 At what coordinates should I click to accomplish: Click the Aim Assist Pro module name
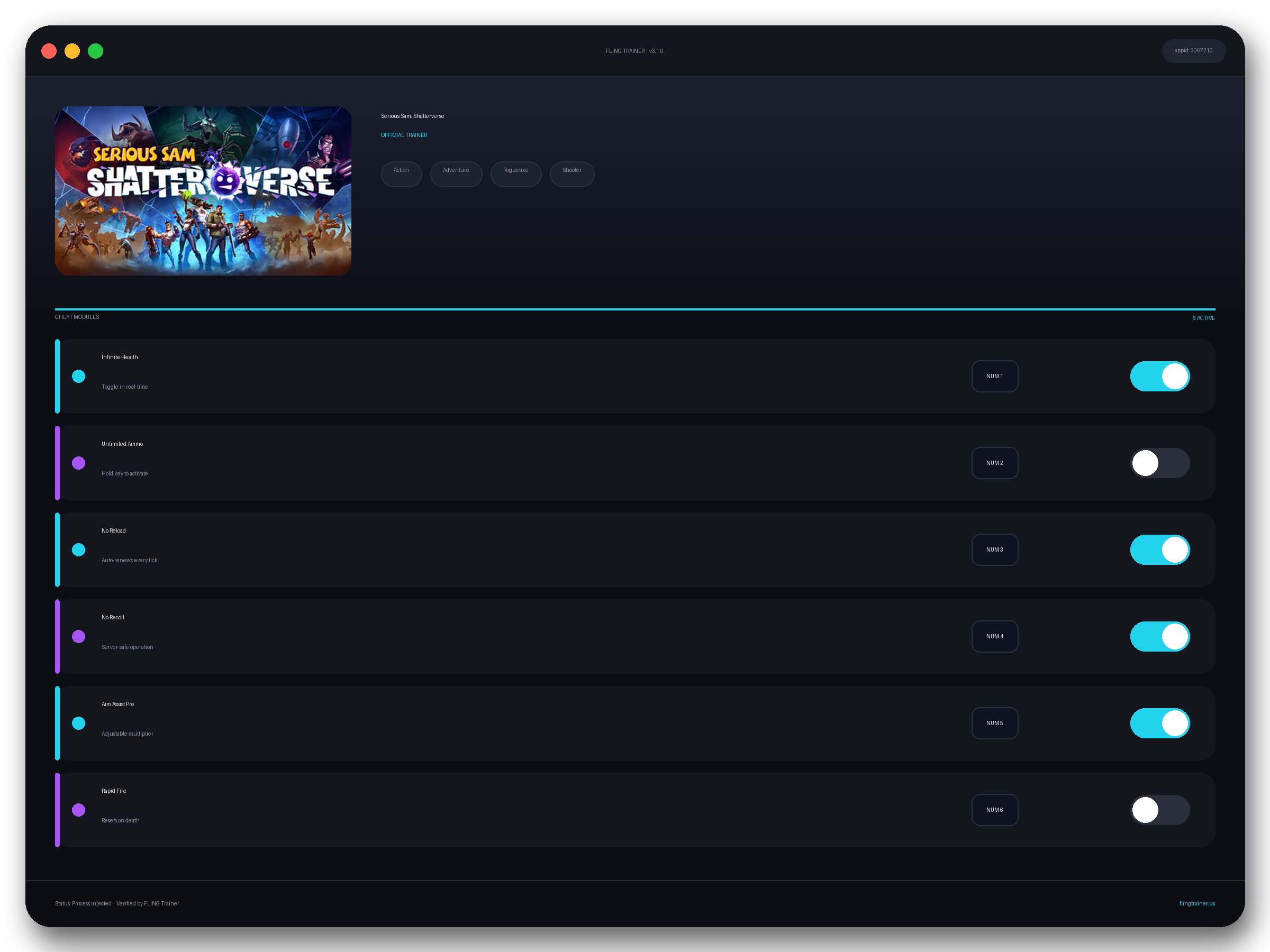pos(117,704)
